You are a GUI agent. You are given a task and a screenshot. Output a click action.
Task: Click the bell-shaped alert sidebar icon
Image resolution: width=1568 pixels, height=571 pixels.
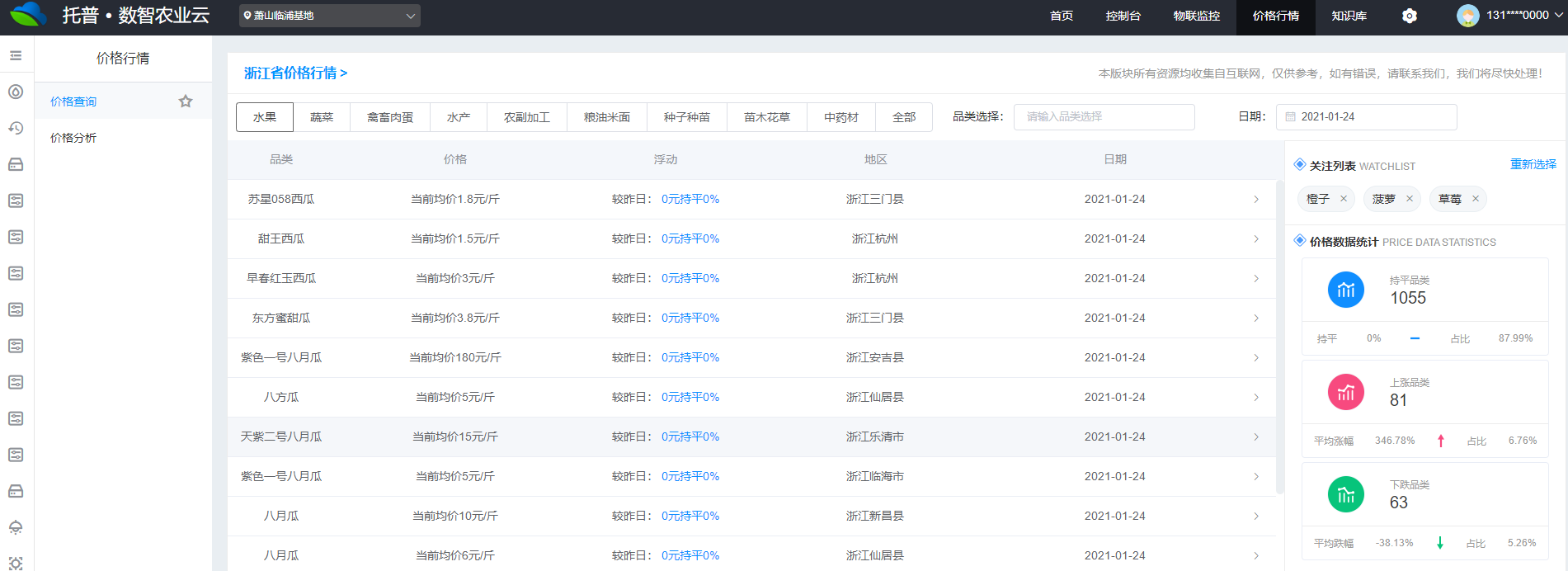pyautogui.click(x=16, y=527)
